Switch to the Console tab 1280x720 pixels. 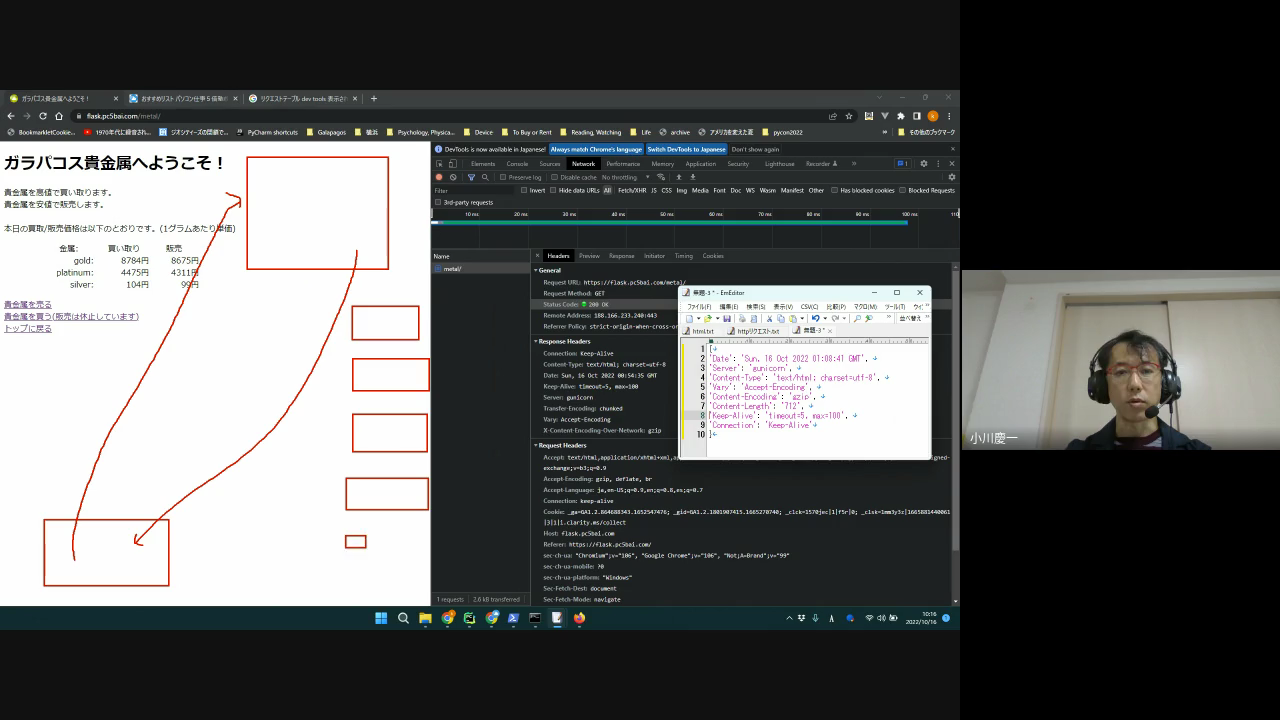coord(517,164)
